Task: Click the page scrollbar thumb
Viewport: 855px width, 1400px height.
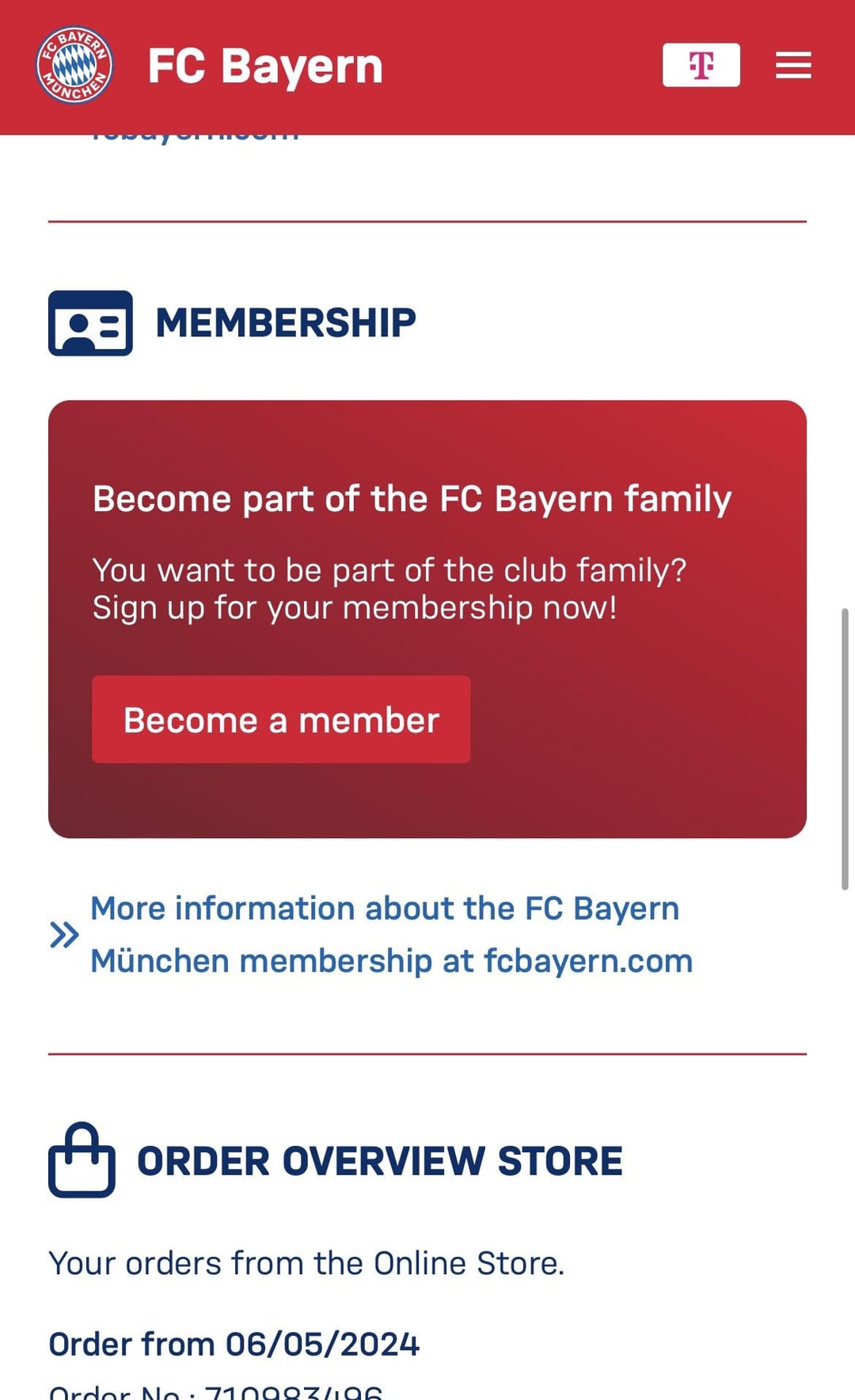Action: pyautogui.click(x=845, y=749)
